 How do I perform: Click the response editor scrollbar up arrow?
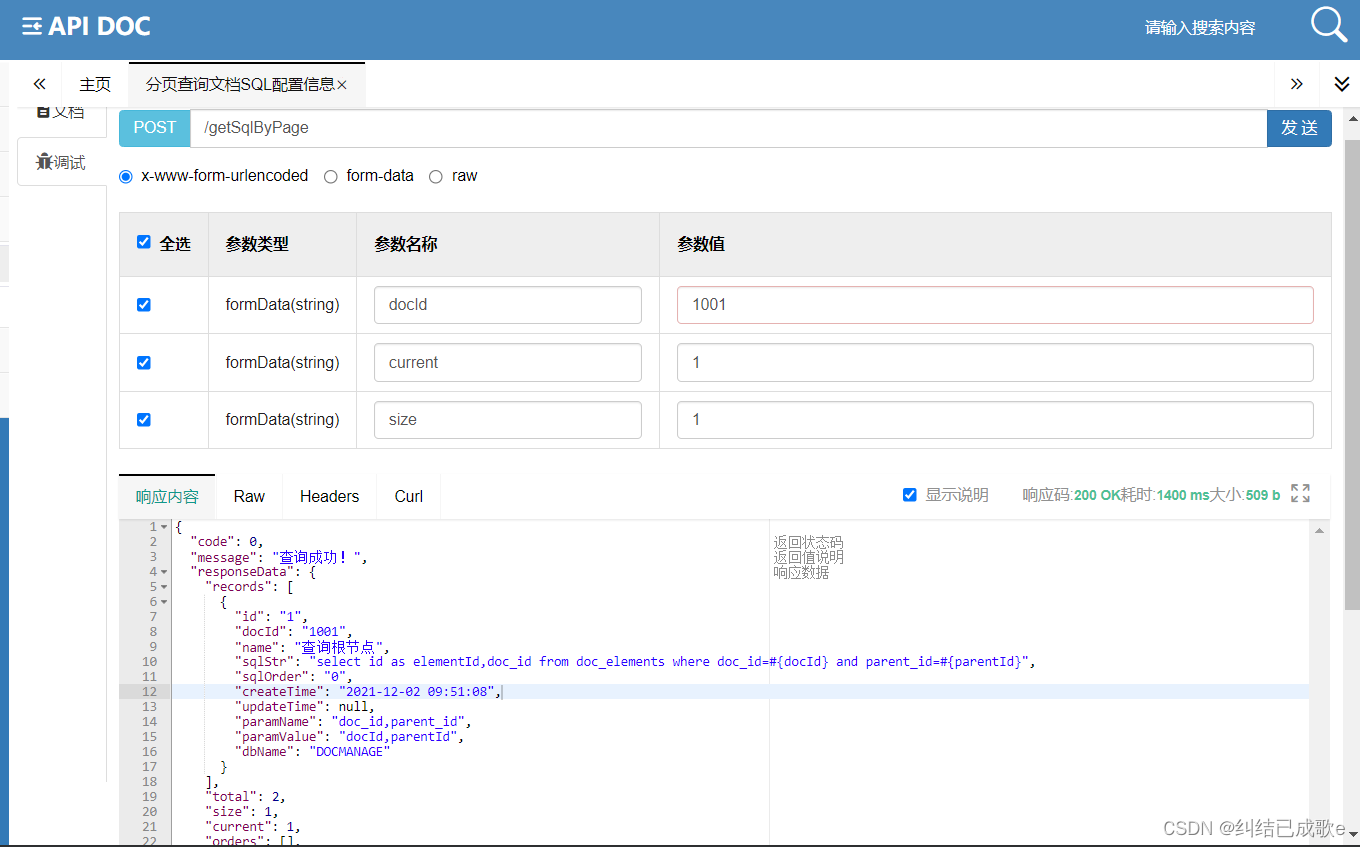[1319, 530]
